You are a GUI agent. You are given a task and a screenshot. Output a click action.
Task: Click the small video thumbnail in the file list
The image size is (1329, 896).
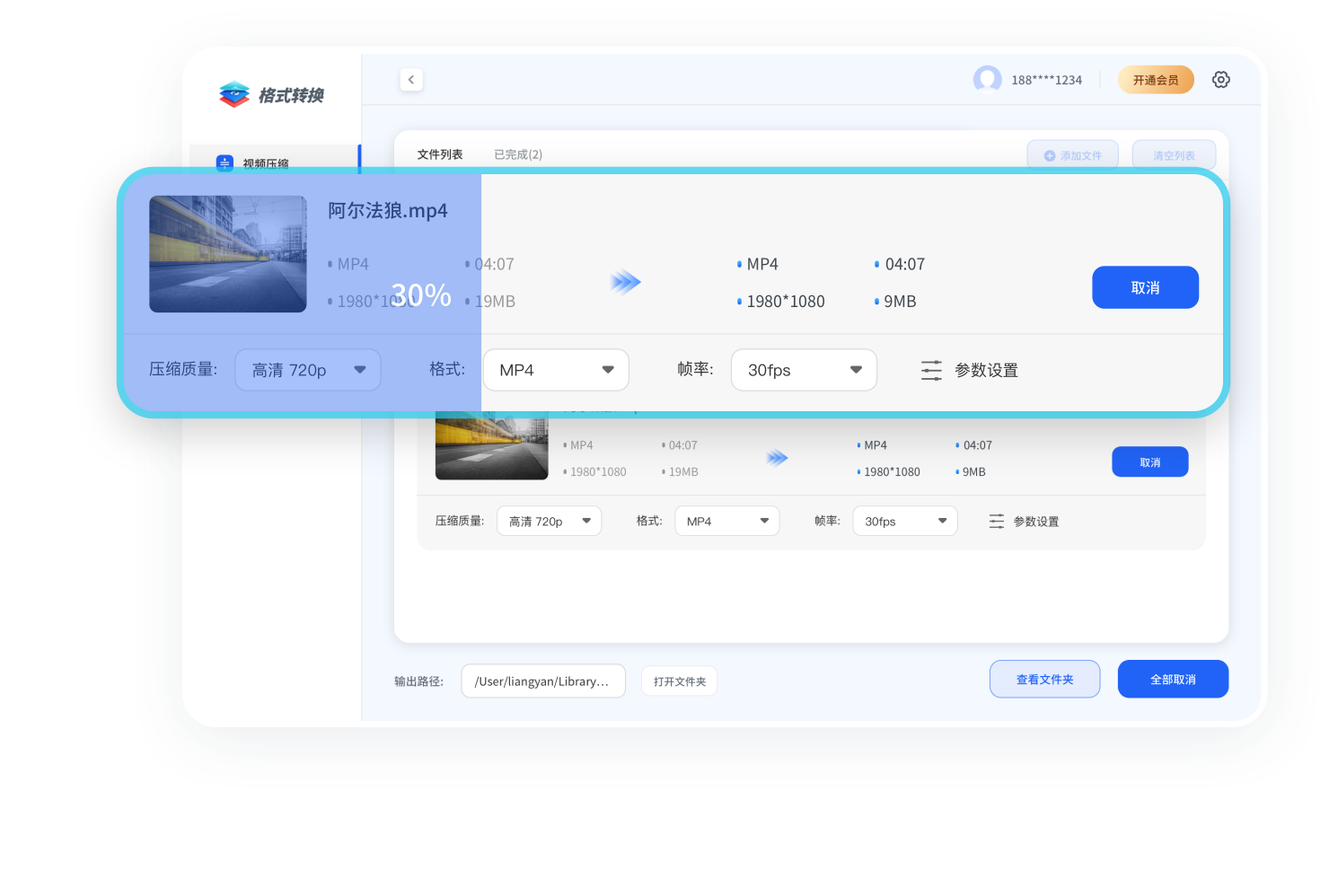pyautogui.click(x=492, y=446)
